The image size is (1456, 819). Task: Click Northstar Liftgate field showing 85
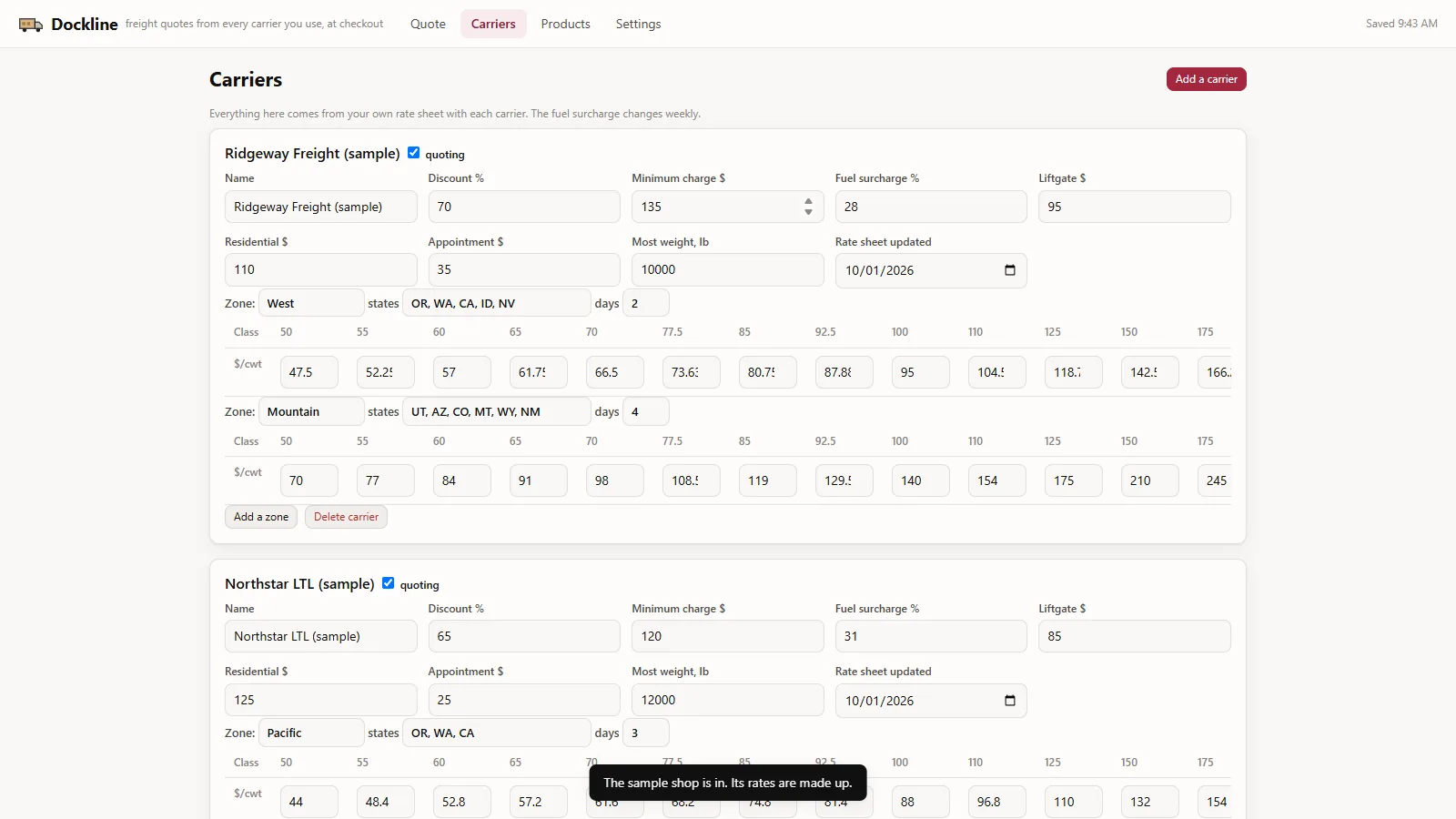coord(1135,636)
